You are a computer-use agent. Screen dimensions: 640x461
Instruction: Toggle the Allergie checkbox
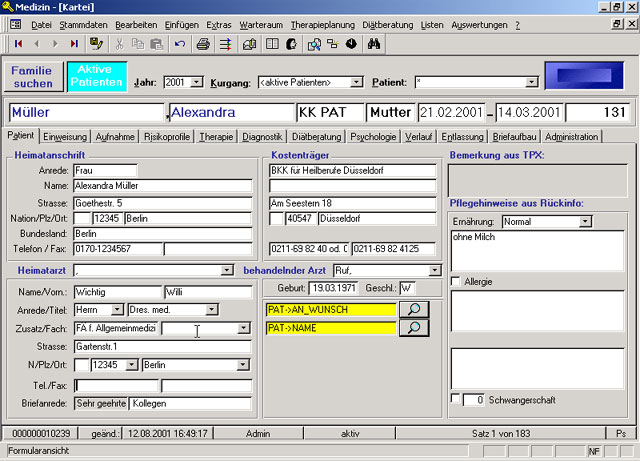click(x=456, y=281)
